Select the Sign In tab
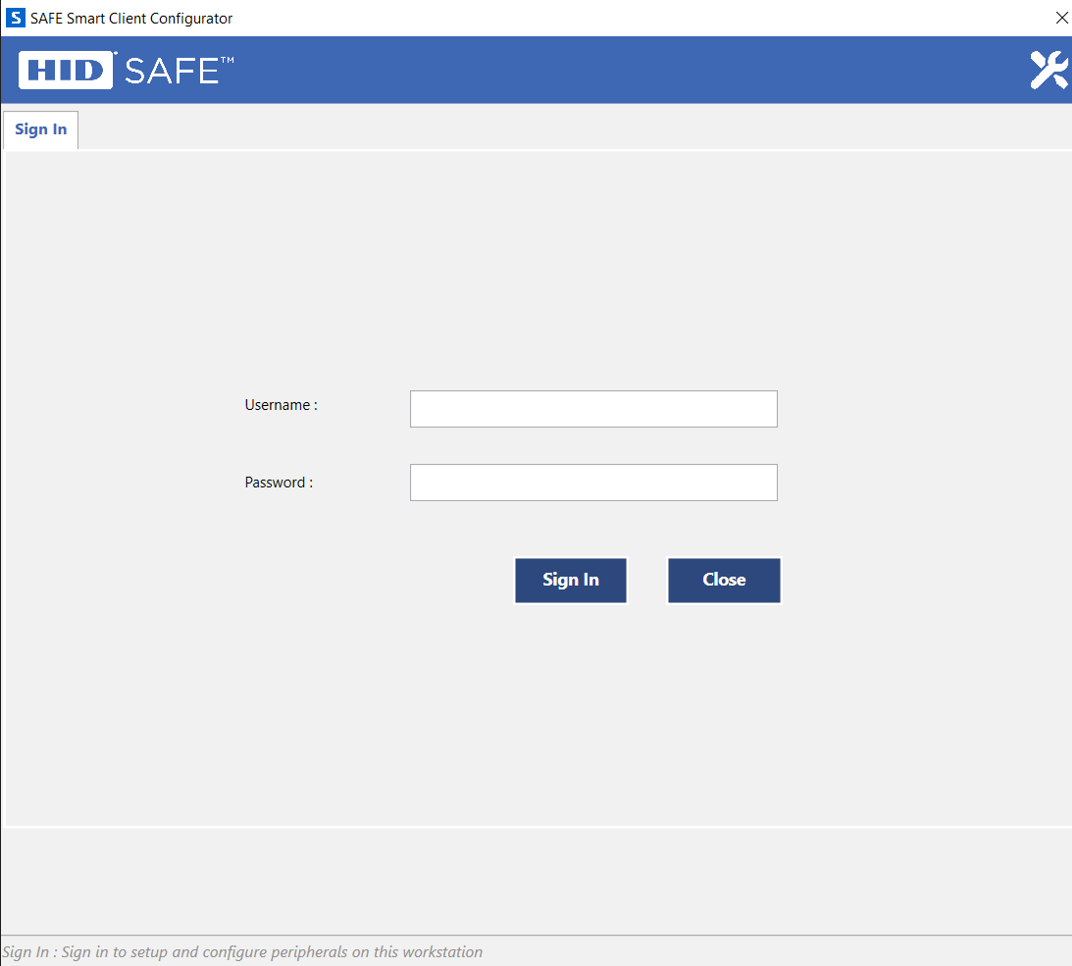 [40, 129]
